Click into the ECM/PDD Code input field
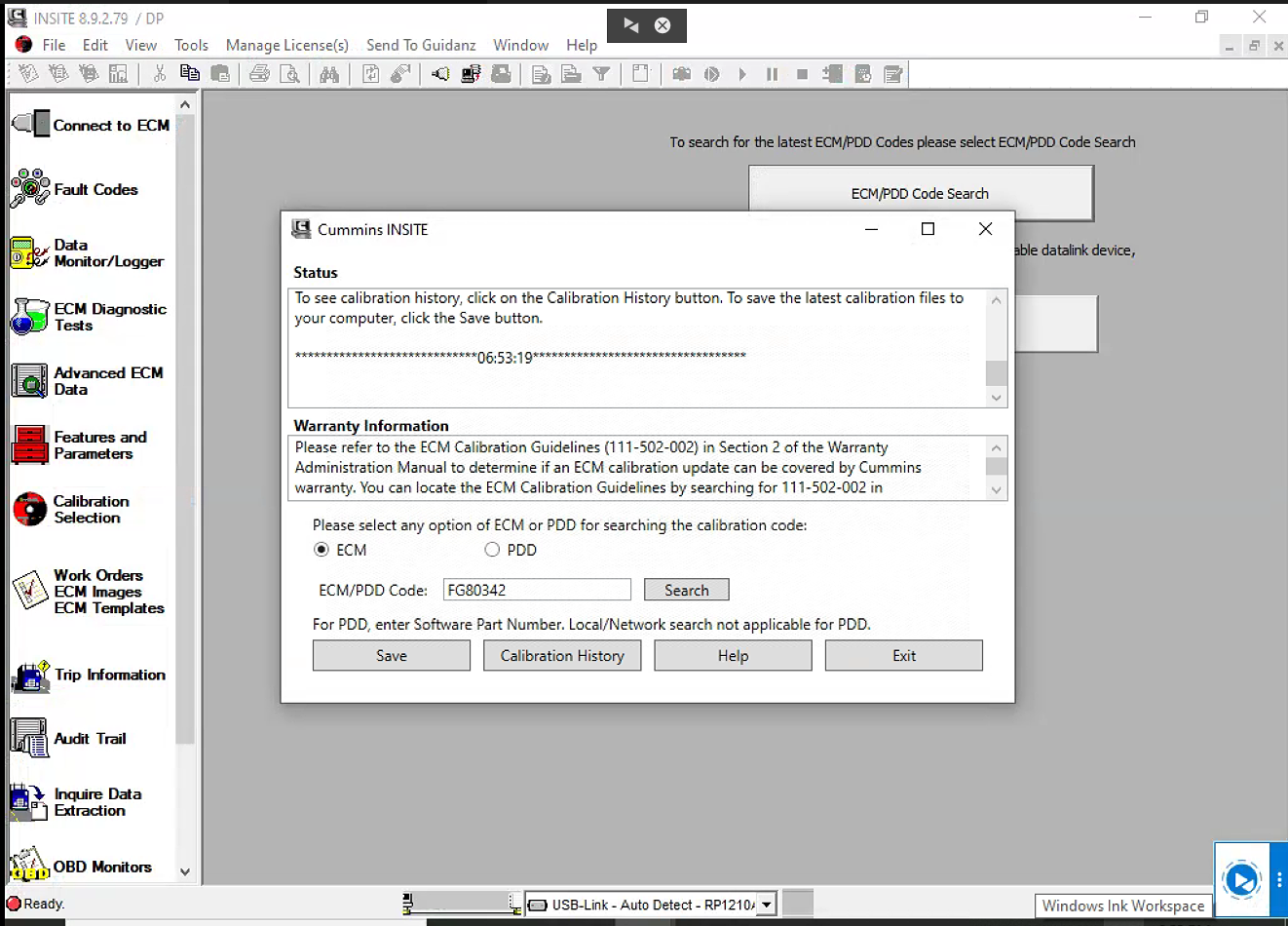This screenshot has height=926, width=1288. (x=537, y=590)
